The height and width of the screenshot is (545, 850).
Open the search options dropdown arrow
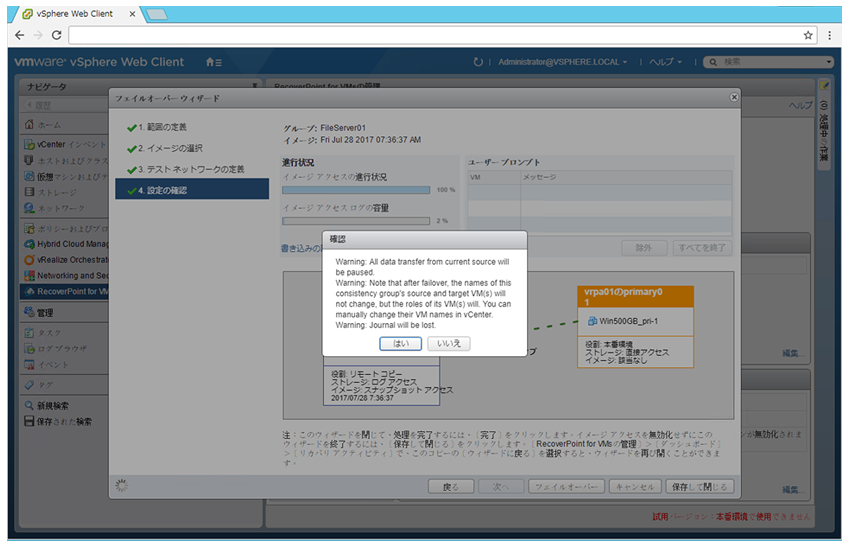click(x=828, y=62)
